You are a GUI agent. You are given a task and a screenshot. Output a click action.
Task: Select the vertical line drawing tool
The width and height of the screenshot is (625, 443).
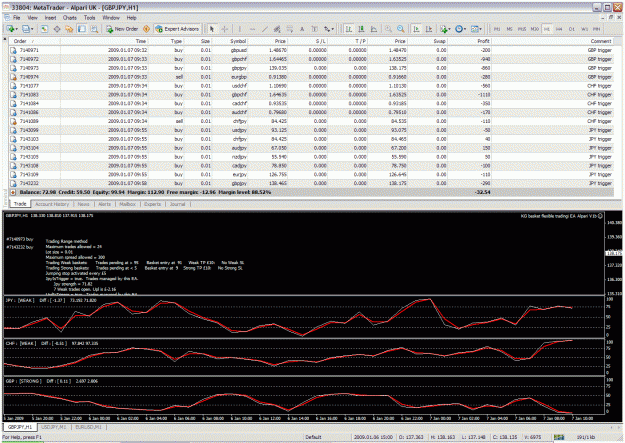240,29
